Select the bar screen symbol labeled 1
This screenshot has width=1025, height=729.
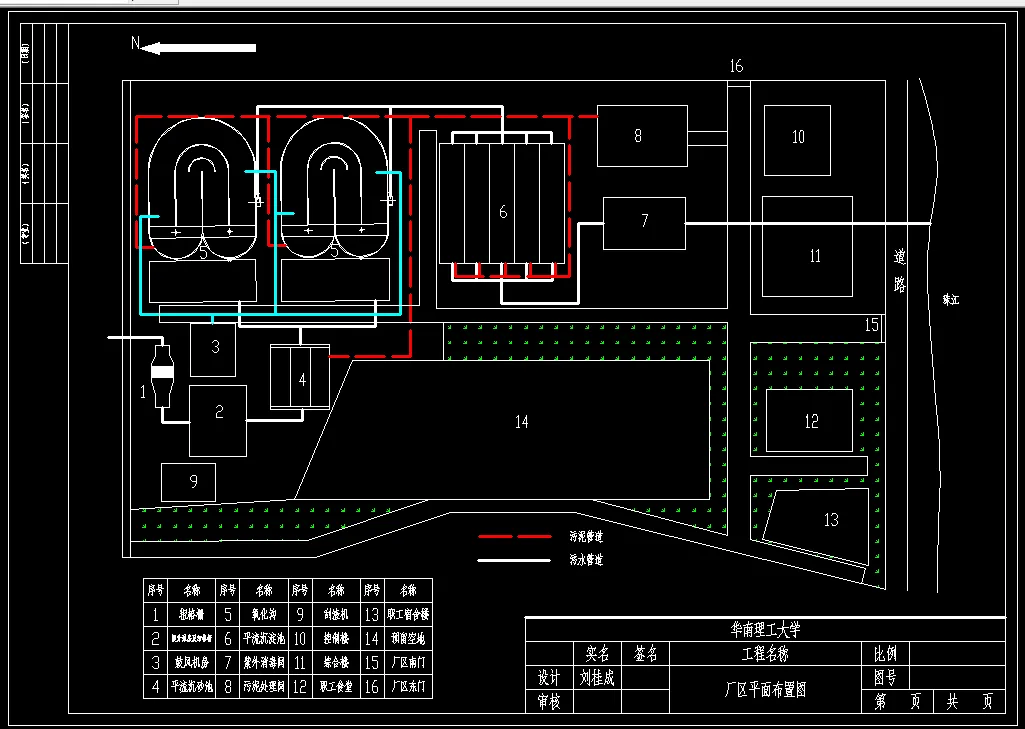click(163, 375)
